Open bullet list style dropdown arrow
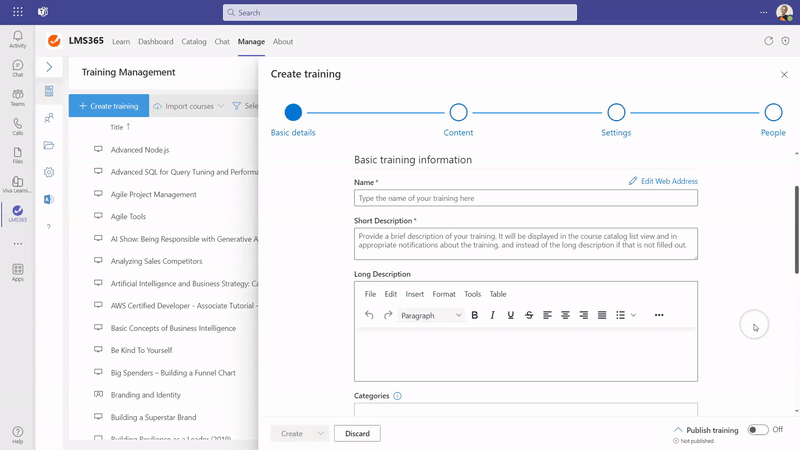 [633, 315]
